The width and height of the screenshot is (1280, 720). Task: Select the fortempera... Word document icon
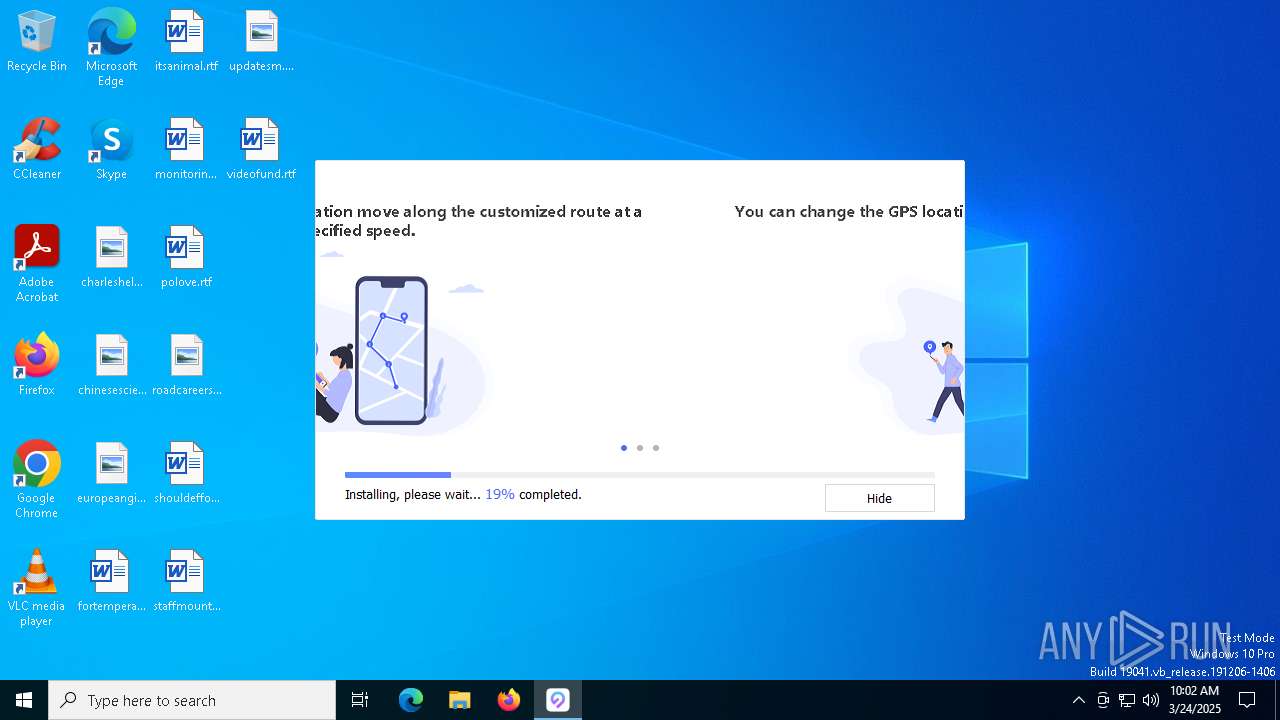click(x=111, y=582)
